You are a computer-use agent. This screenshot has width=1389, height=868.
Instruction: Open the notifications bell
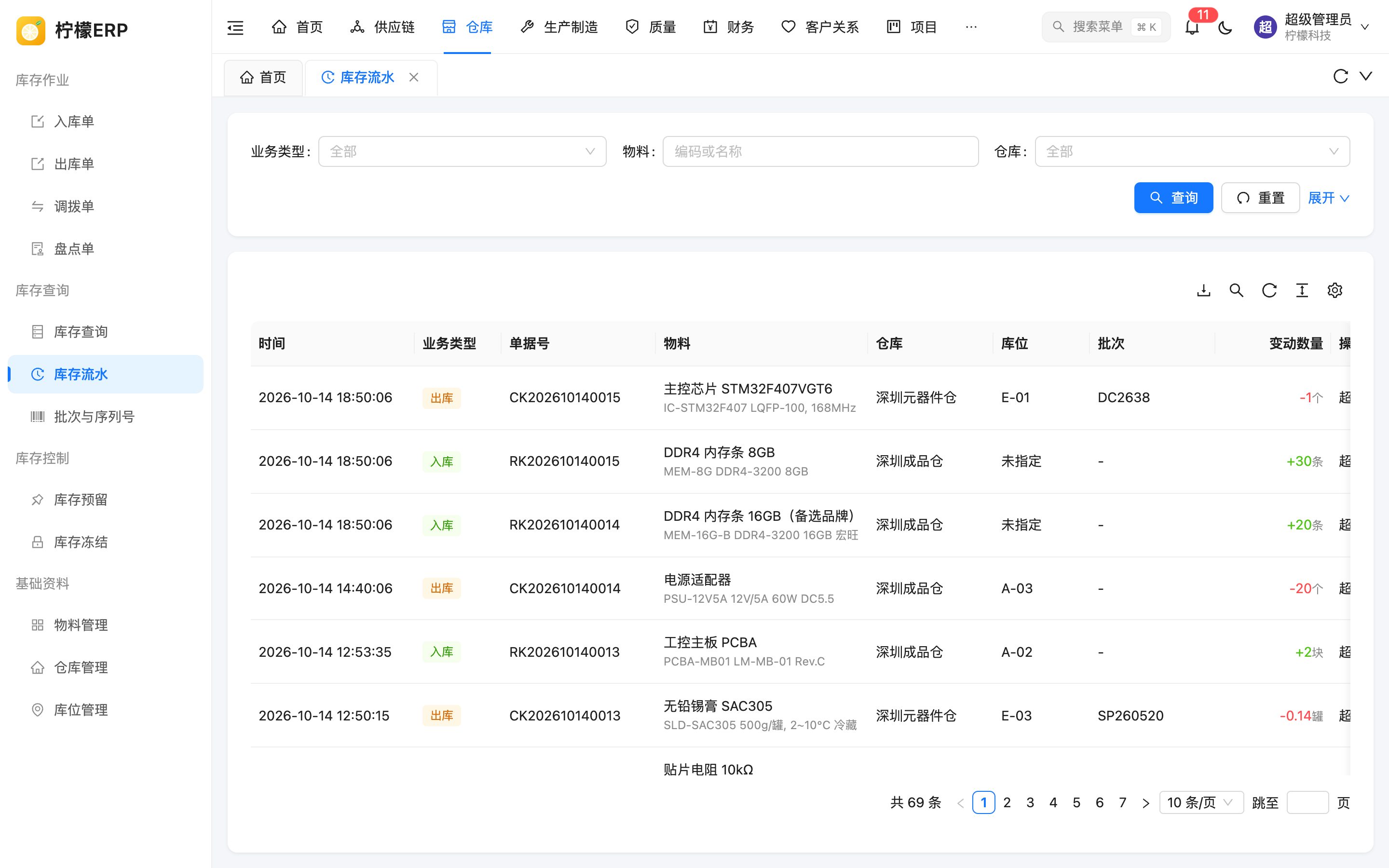point(1192,27)
